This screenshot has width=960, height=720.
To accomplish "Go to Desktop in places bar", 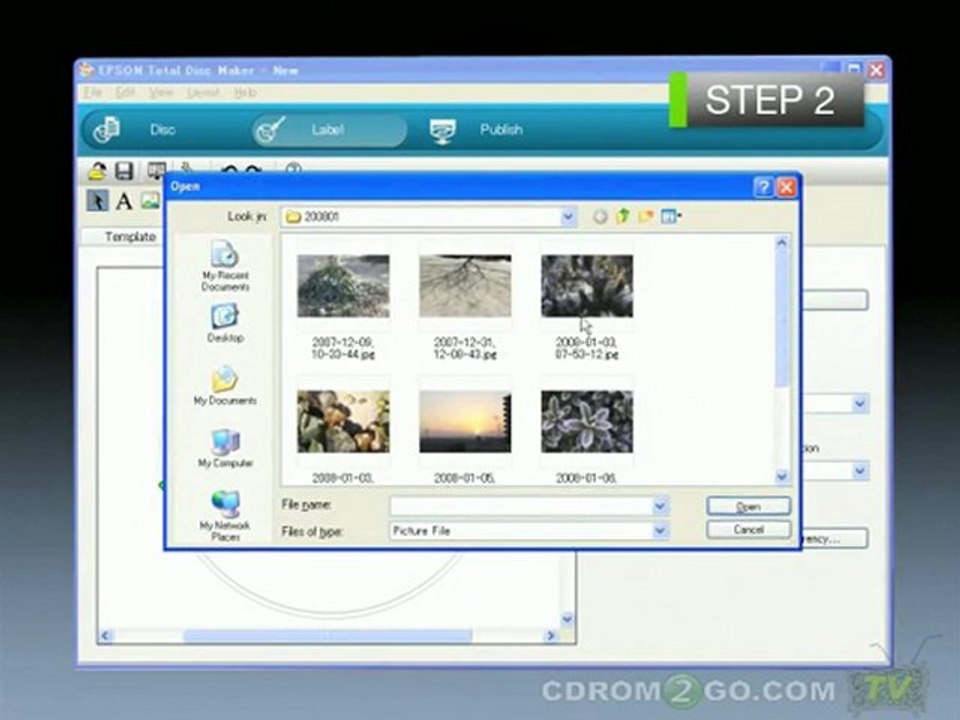I will [225, 323].
